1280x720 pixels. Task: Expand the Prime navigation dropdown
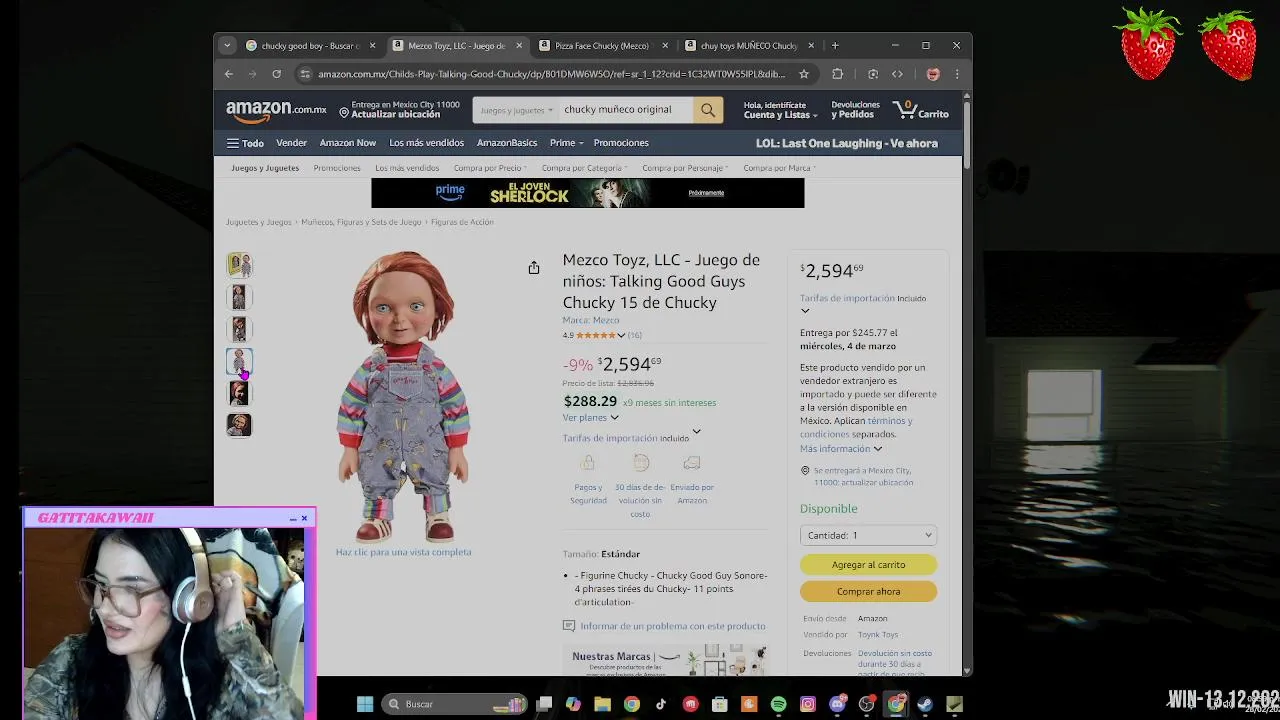[566, 143]
